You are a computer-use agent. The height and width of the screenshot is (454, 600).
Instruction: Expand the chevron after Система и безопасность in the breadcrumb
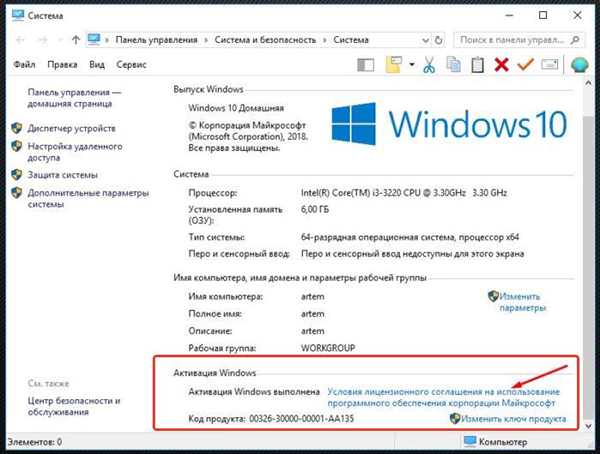pyautogui.click(x=324, y=40)
